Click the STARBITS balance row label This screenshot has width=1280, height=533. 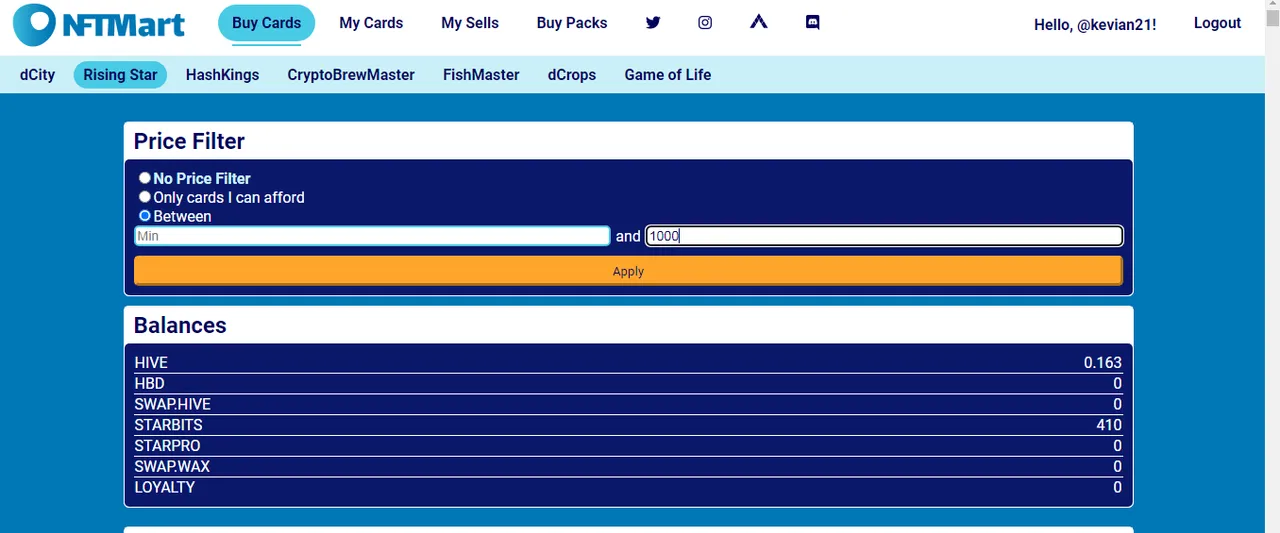[x=168, y=425]
